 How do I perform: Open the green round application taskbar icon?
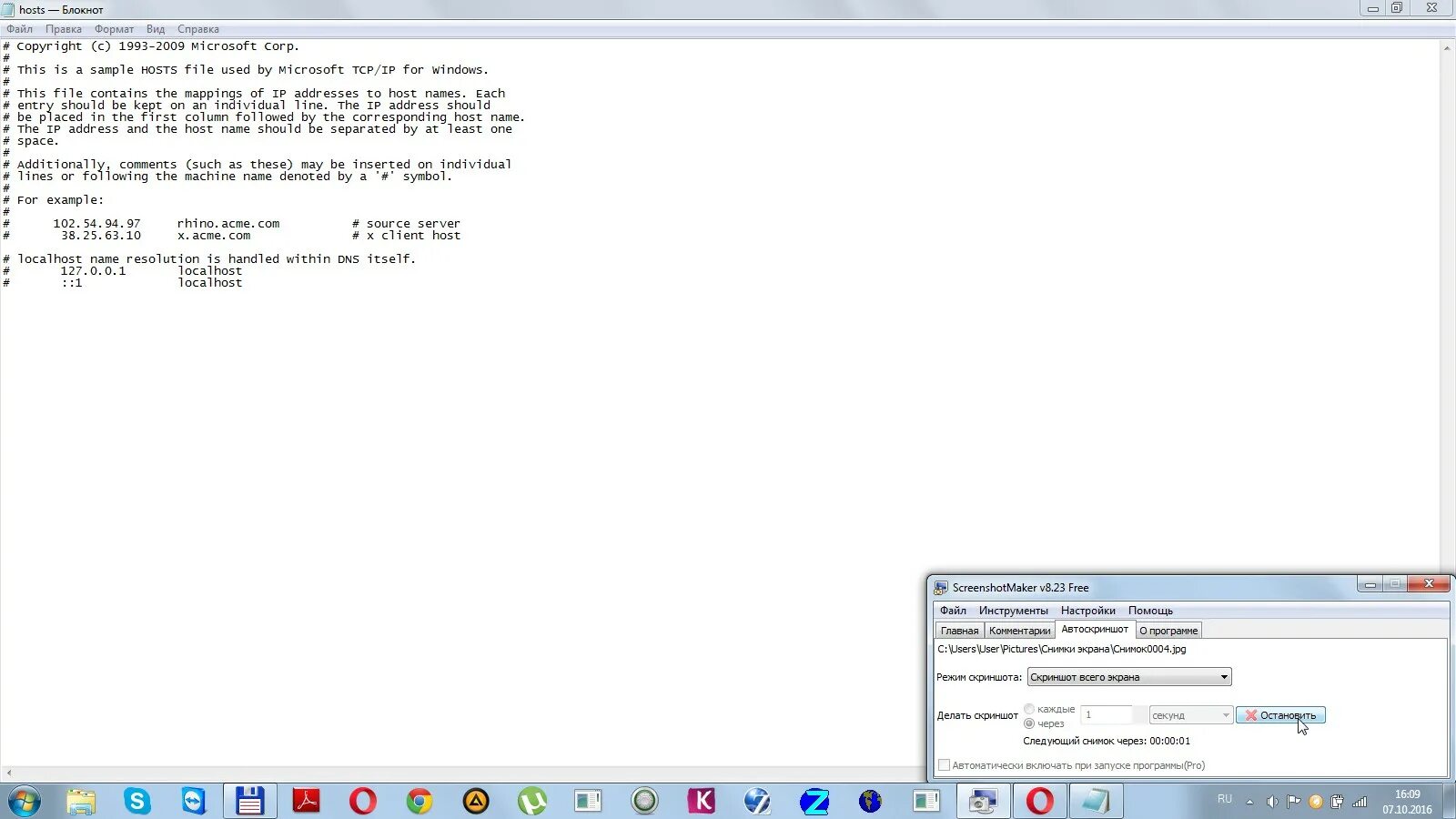coord(644,802)
